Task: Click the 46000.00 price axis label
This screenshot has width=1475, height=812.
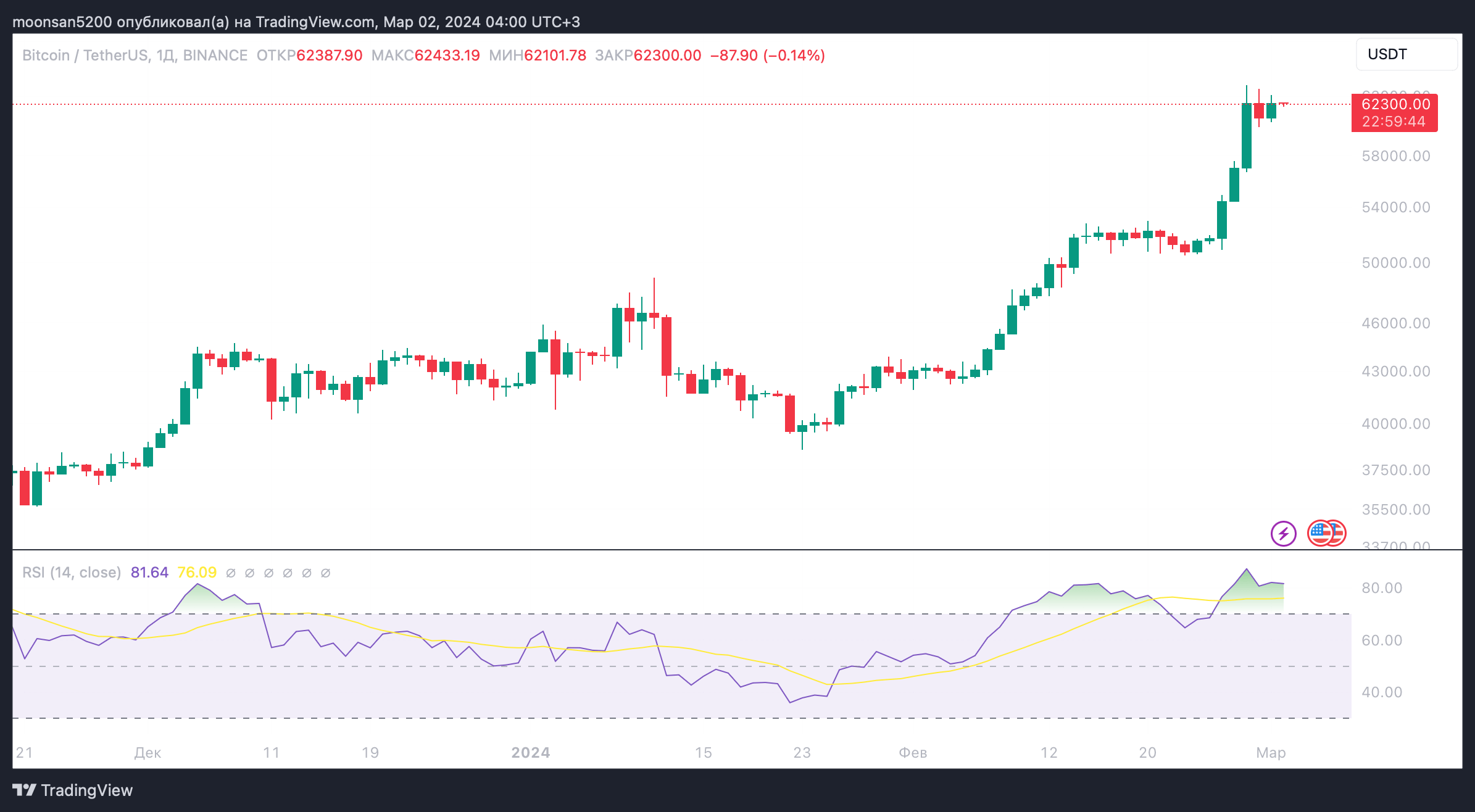Action: click(1396, 323)
